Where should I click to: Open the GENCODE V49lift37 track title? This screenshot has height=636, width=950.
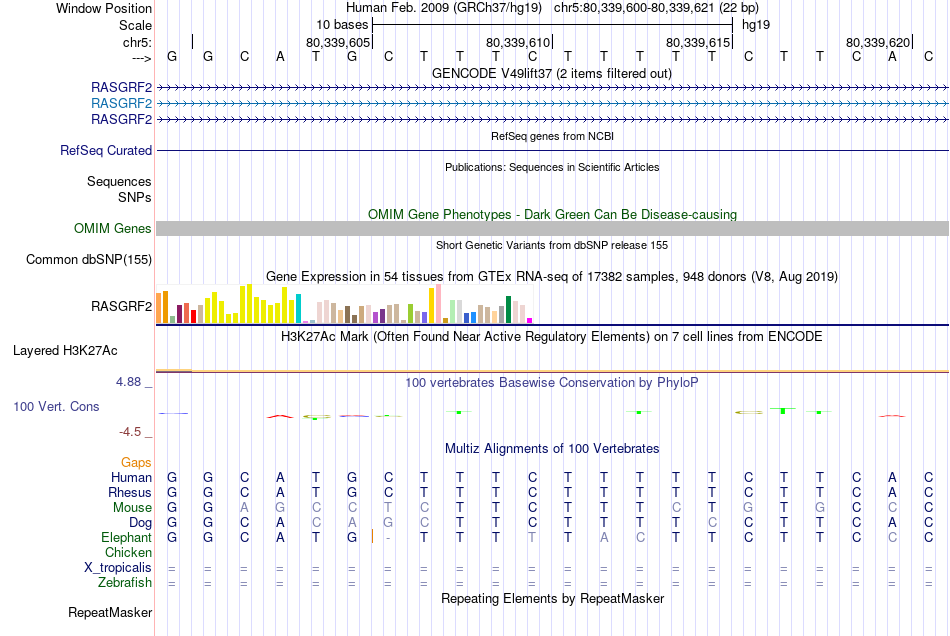pos(551,73)
